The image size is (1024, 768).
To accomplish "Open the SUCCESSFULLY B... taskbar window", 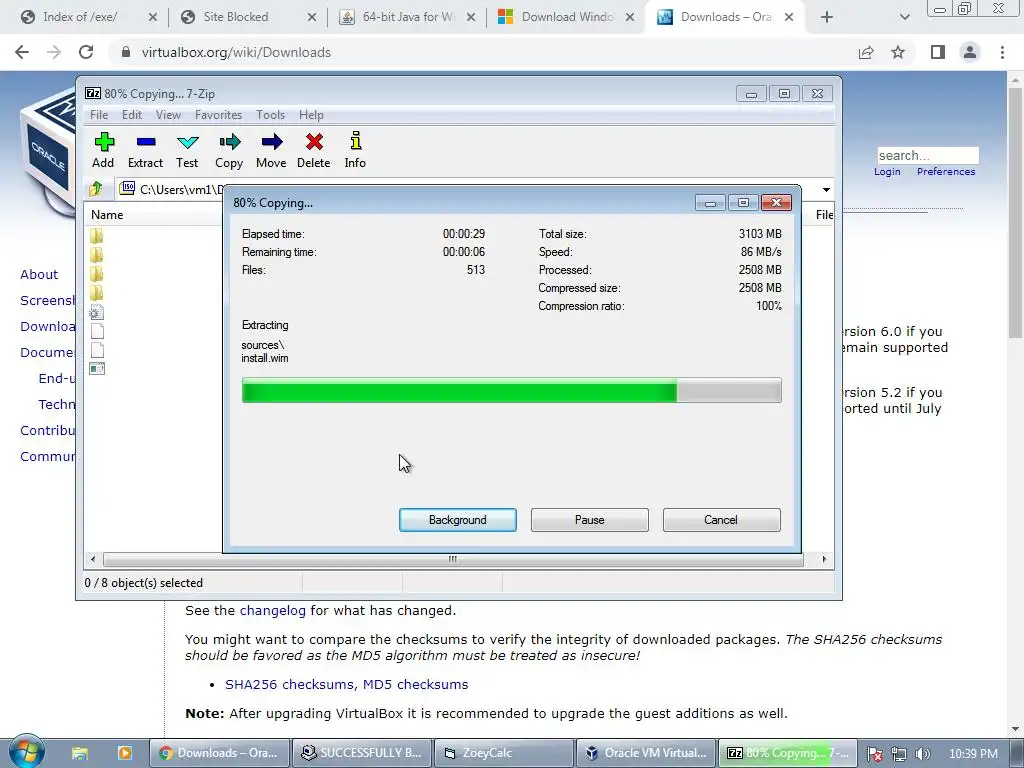I will pos(362,753).
